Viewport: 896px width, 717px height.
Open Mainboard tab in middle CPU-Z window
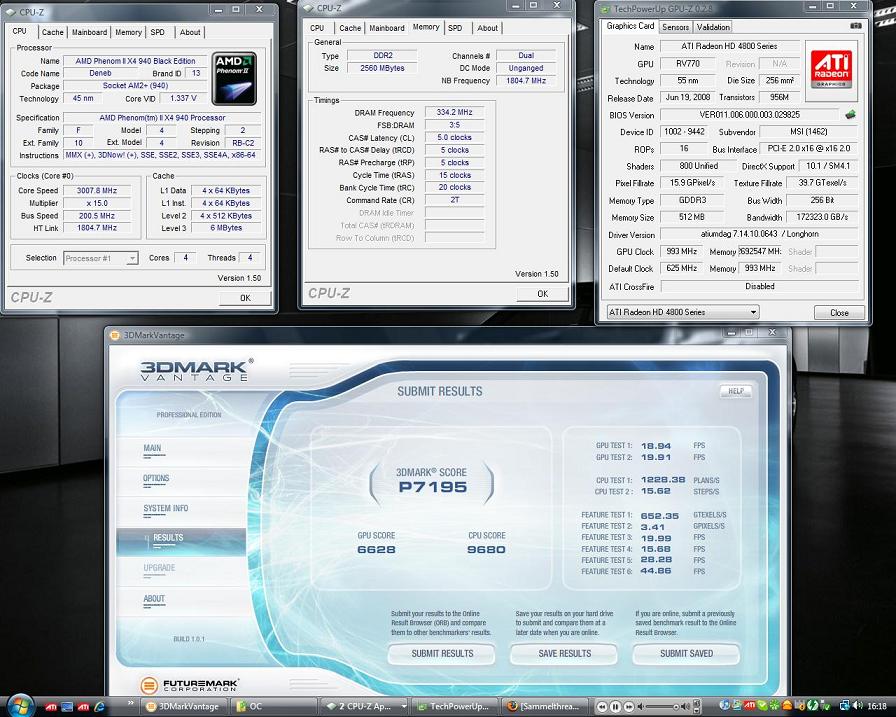pos(387,28)
